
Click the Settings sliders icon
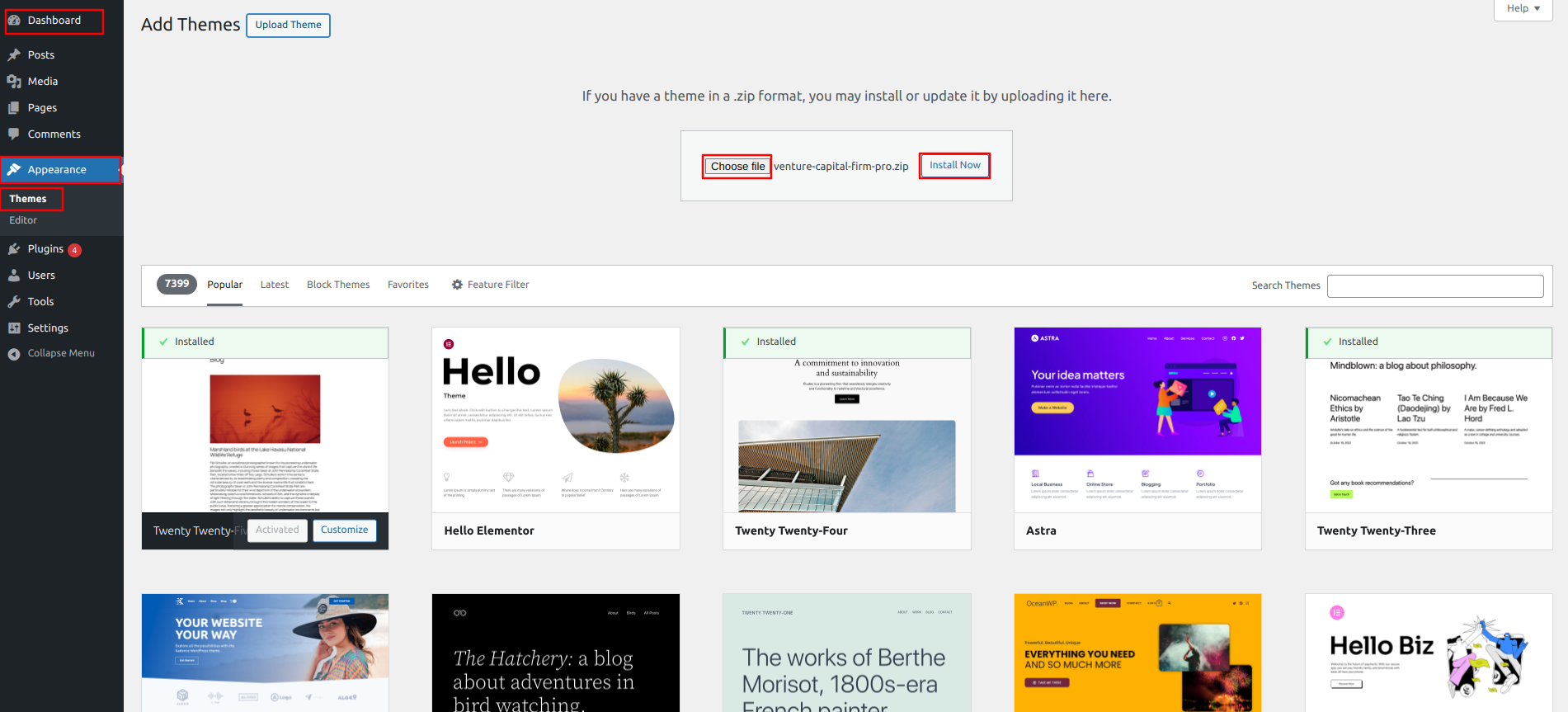click(14, 328)
